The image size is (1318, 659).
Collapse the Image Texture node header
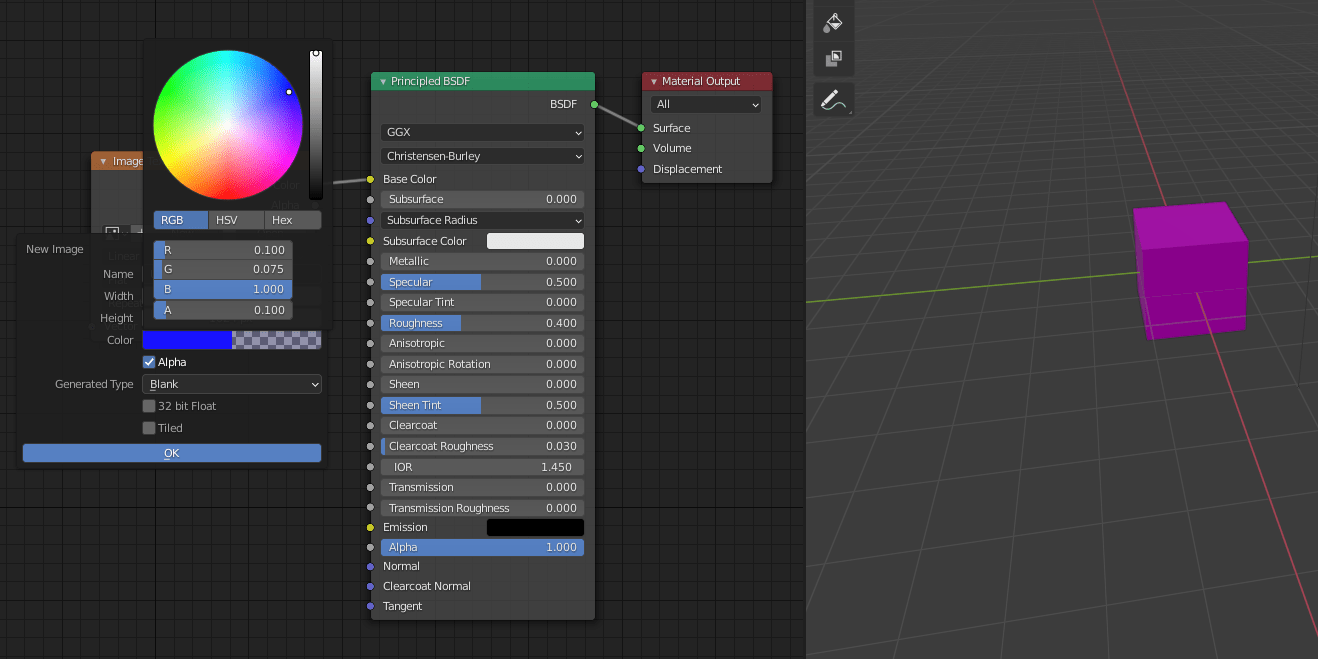pyautogui.click(x=105, y=160)
